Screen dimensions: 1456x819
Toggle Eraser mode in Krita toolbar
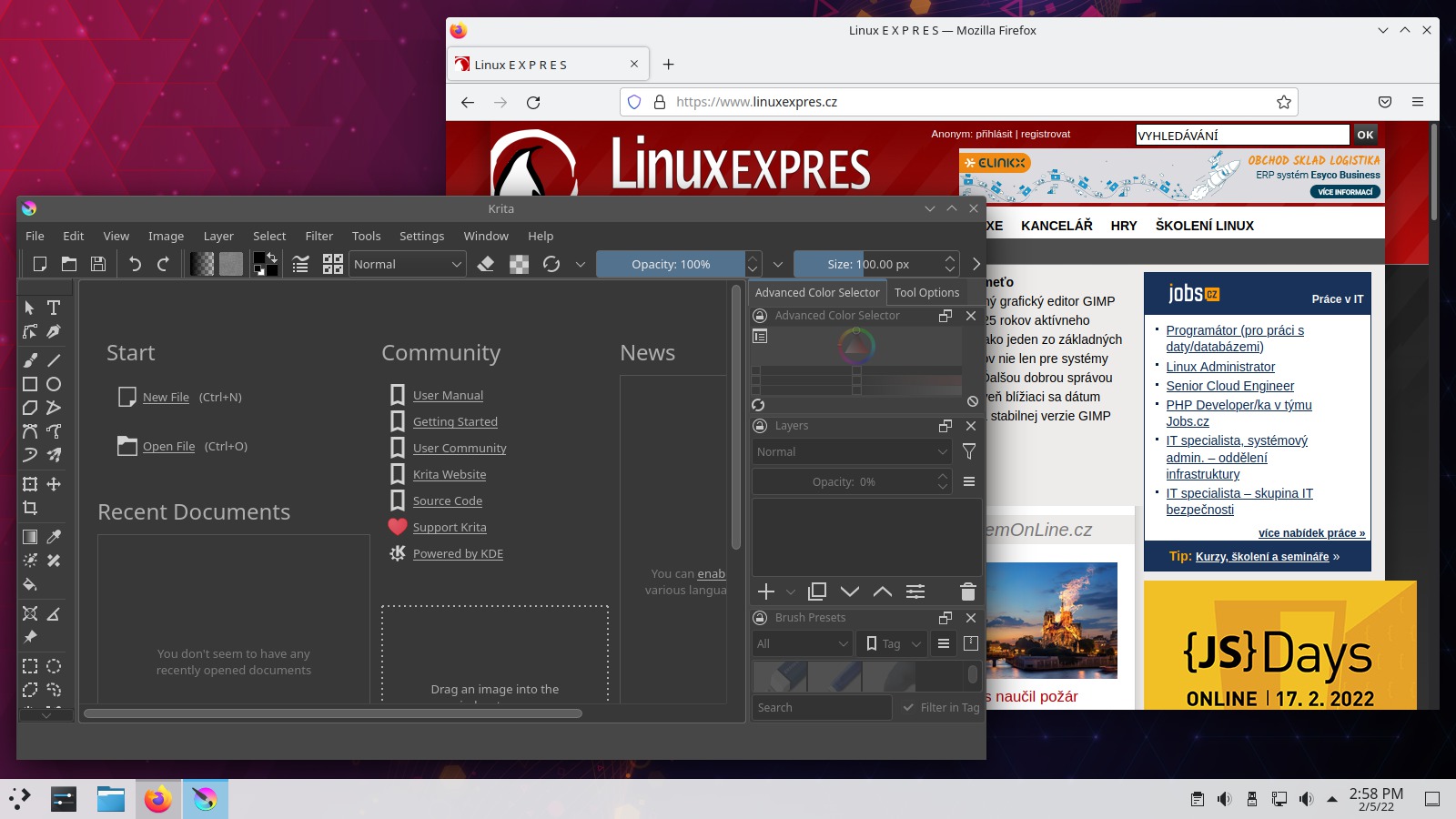[x=486, y=264]
